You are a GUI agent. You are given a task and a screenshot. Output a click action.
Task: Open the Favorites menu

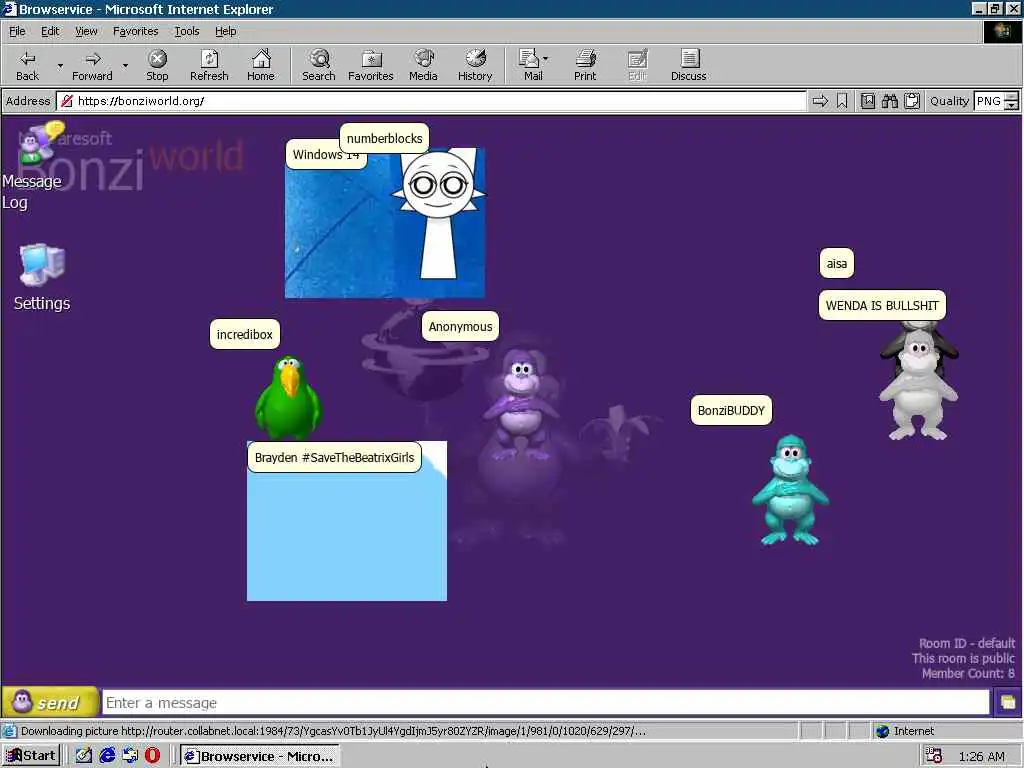tap(135, 31)
